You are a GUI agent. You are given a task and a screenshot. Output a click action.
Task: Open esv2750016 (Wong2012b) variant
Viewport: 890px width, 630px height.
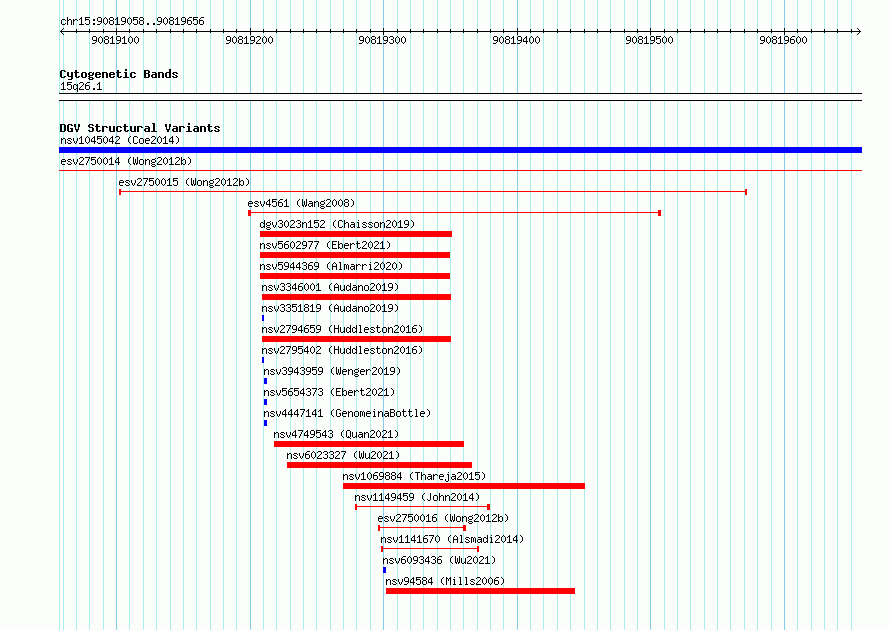click(443, 518)
